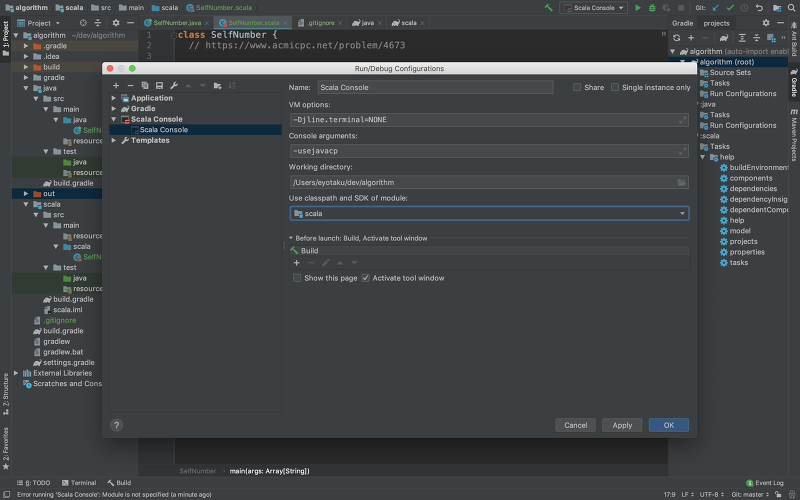Select the dependencies Gradle task

(x=753, y=189)
